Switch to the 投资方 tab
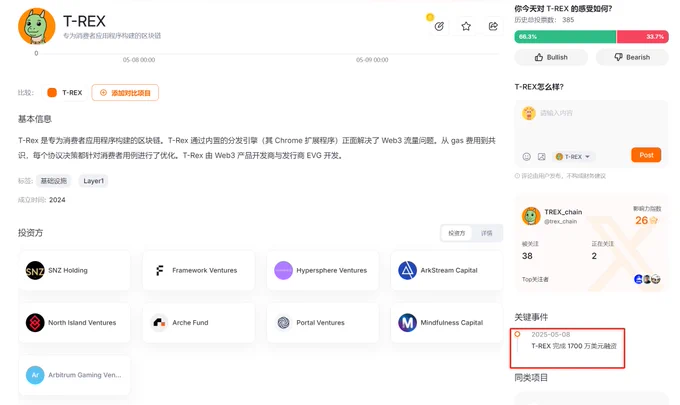The width and height of the screenshot is (680, 405). click(x=457, y=233)
